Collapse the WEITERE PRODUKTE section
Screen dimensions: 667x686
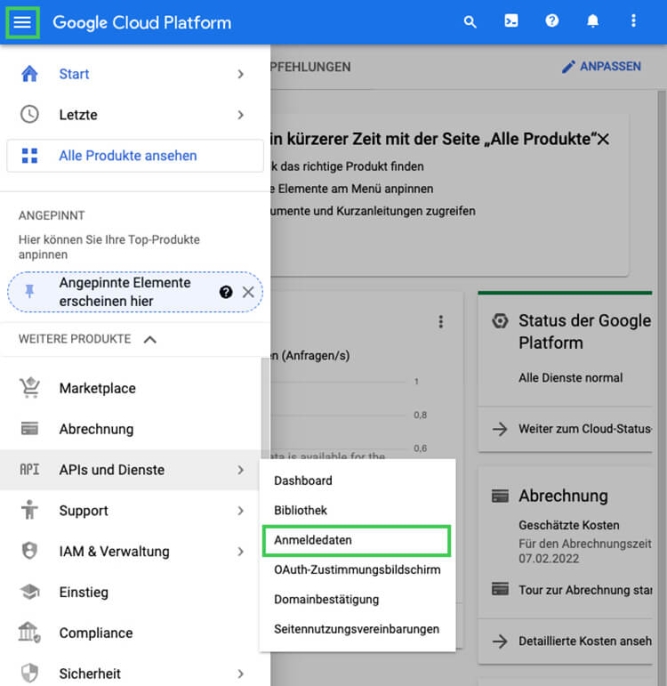(x=150, y=339)
